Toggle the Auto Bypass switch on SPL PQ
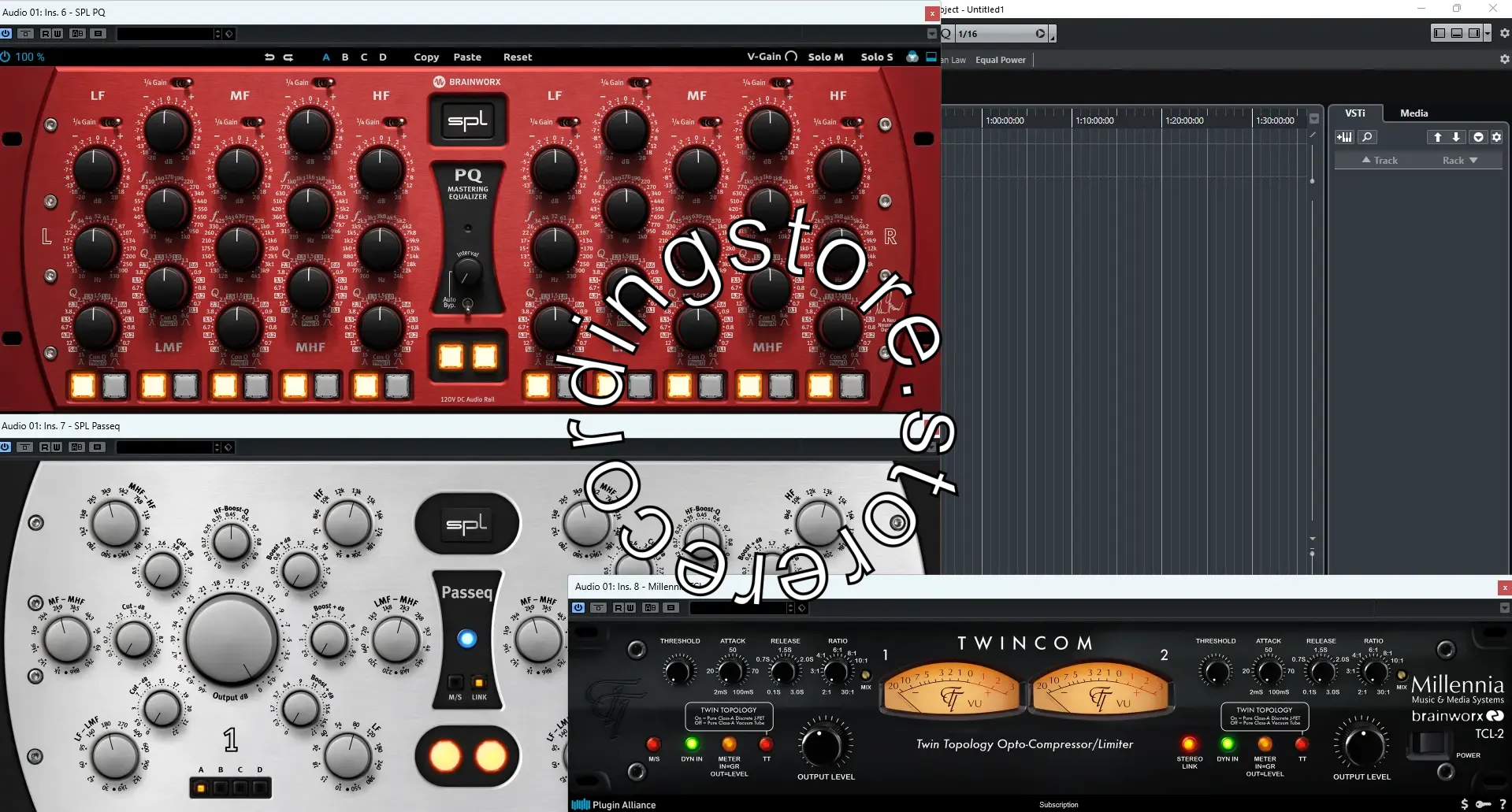Viewport: 1512px width, 812px height. 467,304
